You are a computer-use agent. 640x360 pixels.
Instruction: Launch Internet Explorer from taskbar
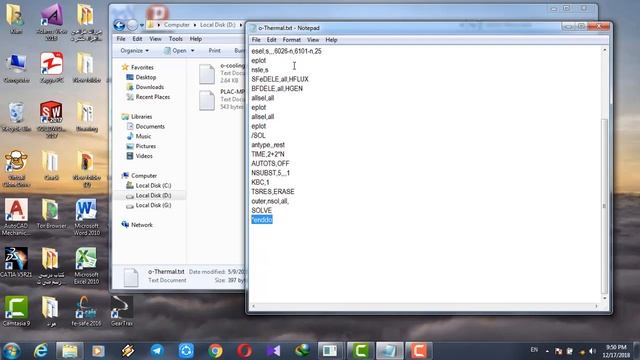click(x=40, y=351)
